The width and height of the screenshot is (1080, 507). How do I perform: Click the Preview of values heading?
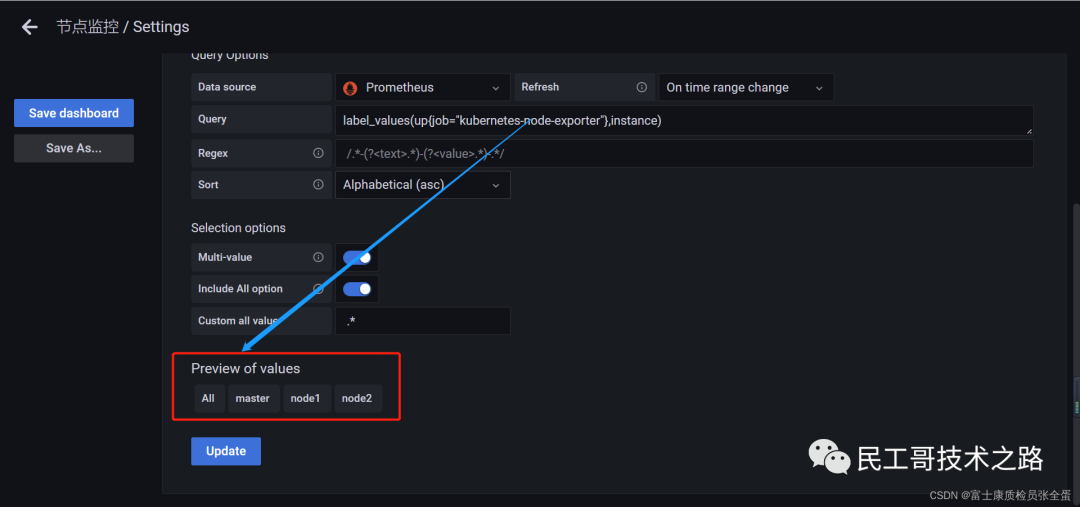(x=246, y=369)
